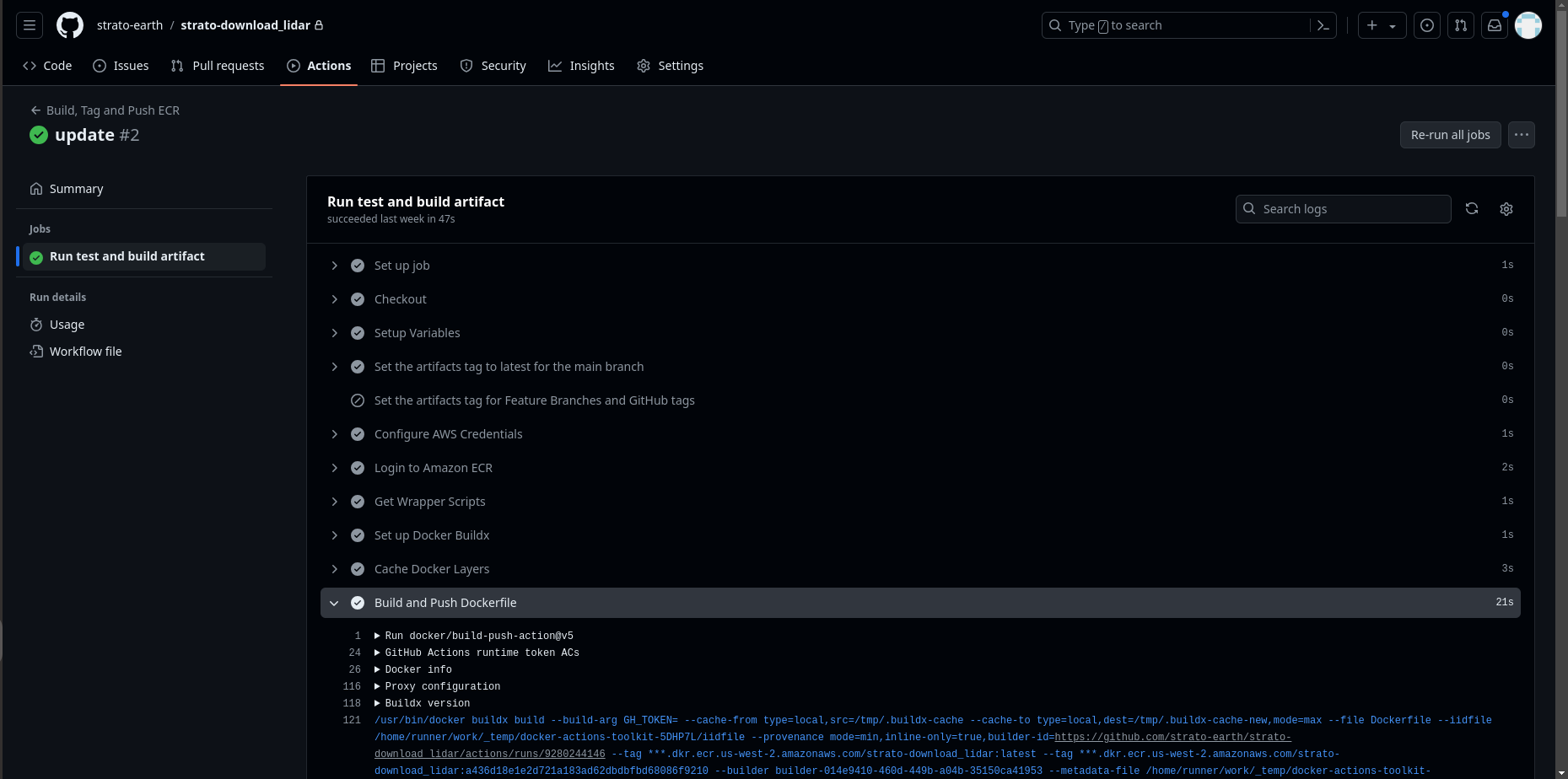This screenshot has height=779, width=1568.
Task: Expand Configure AWS Credentials step
Action: (920, 434)
